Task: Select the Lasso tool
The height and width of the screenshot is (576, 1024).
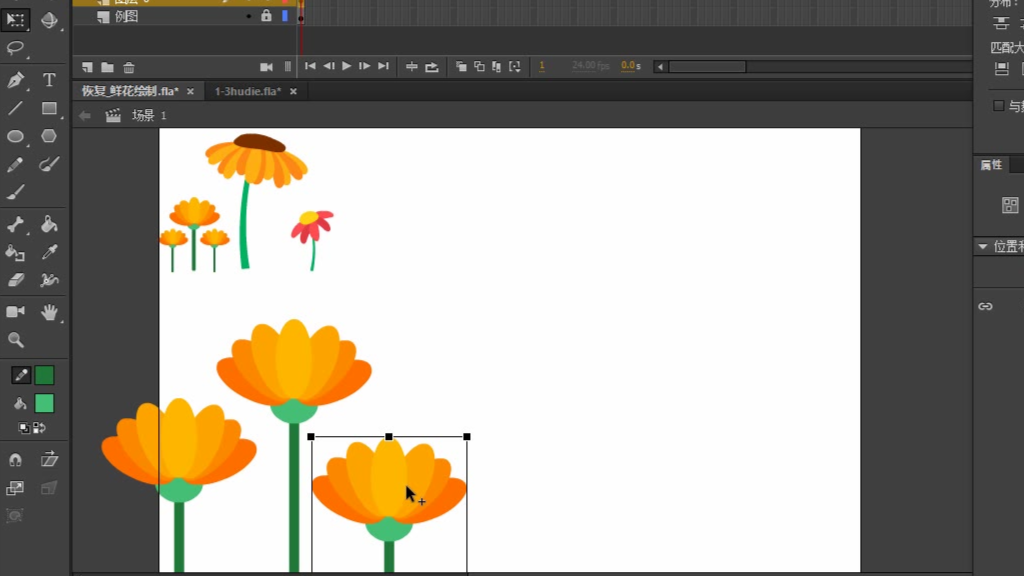Action: [16, 48]
